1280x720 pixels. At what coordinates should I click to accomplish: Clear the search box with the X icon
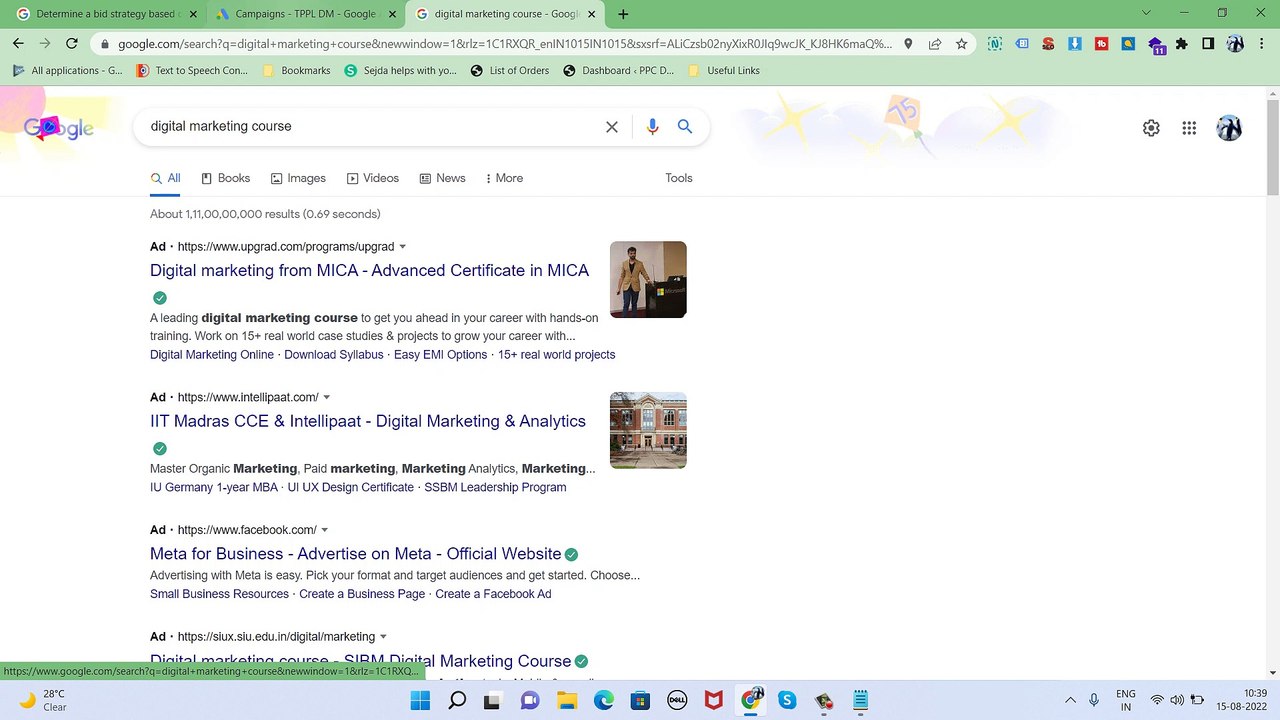(612, 127)
